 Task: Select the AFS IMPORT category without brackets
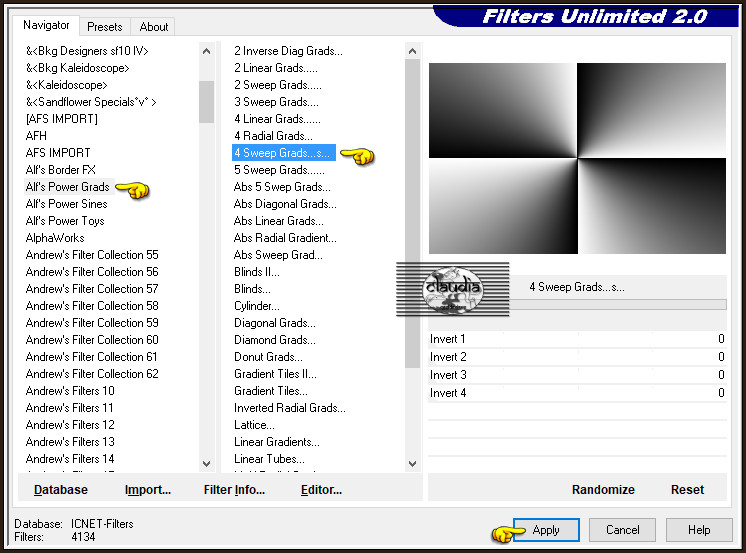(58, 153)
